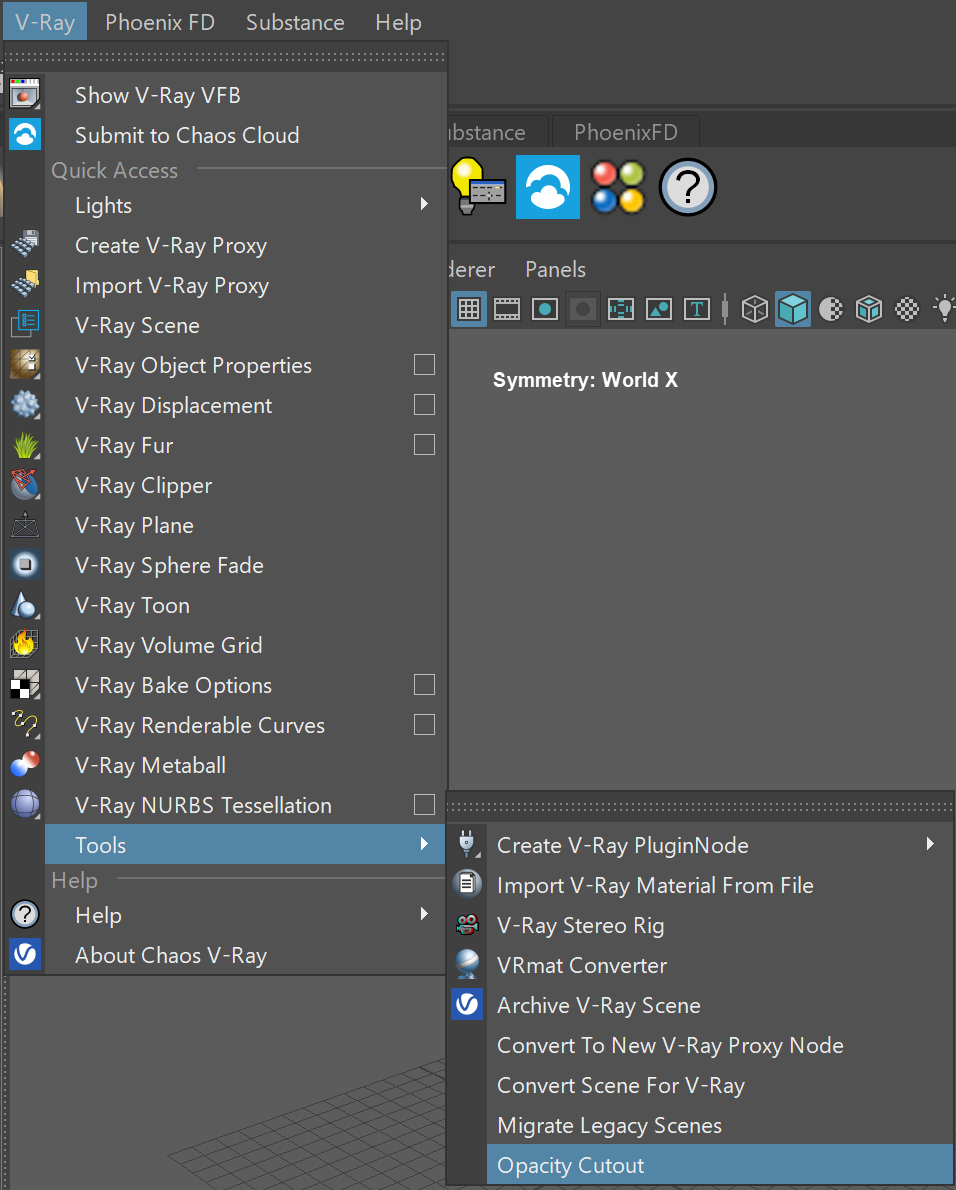Click the Import V-Ray Material document icon
Image resolution: width=956 pixels, height=1190 pixels.
pos(467,884)
